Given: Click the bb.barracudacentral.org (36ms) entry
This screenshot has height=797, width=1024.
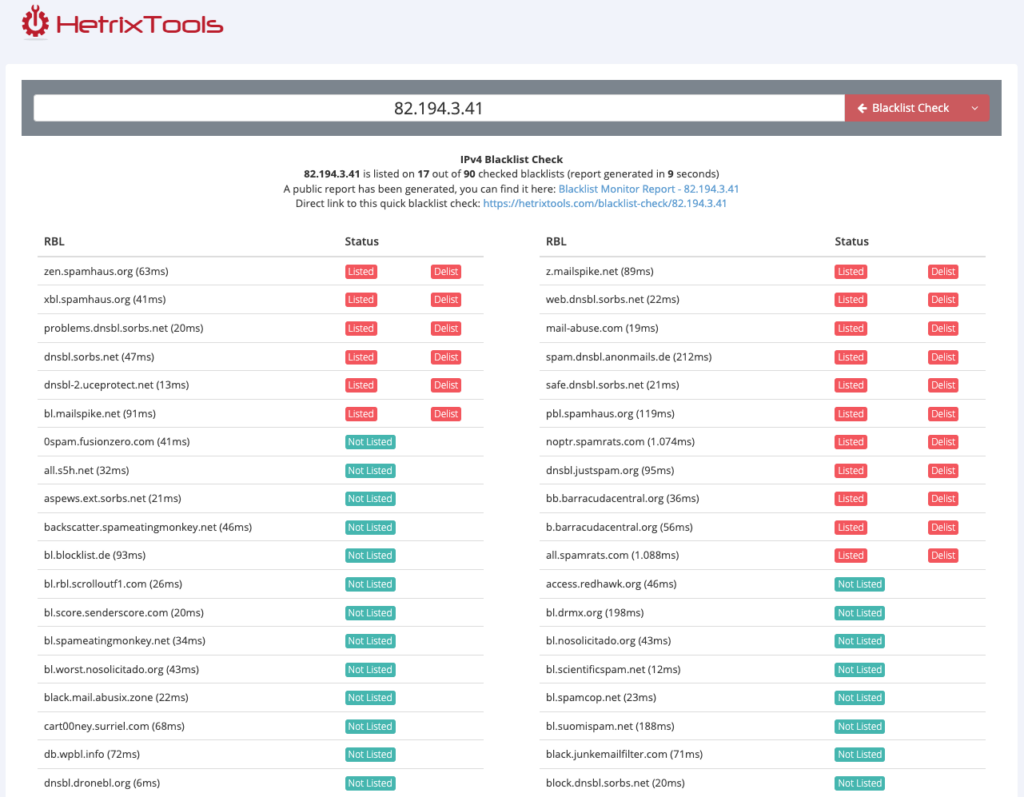Looking at the screenshot, I should pos(622,498).
